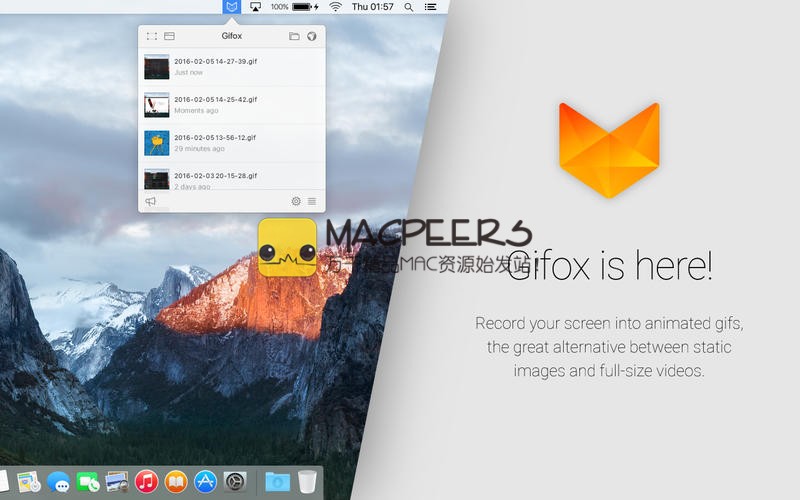
Task: Choose window recording mode icon
Action: (169, 36)
